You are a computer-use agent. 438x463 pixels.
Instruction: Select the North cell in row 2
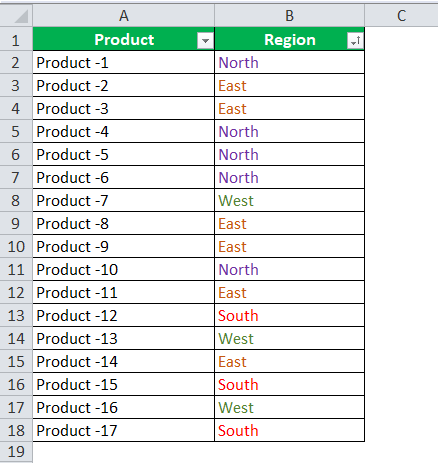tap(290, 62)
